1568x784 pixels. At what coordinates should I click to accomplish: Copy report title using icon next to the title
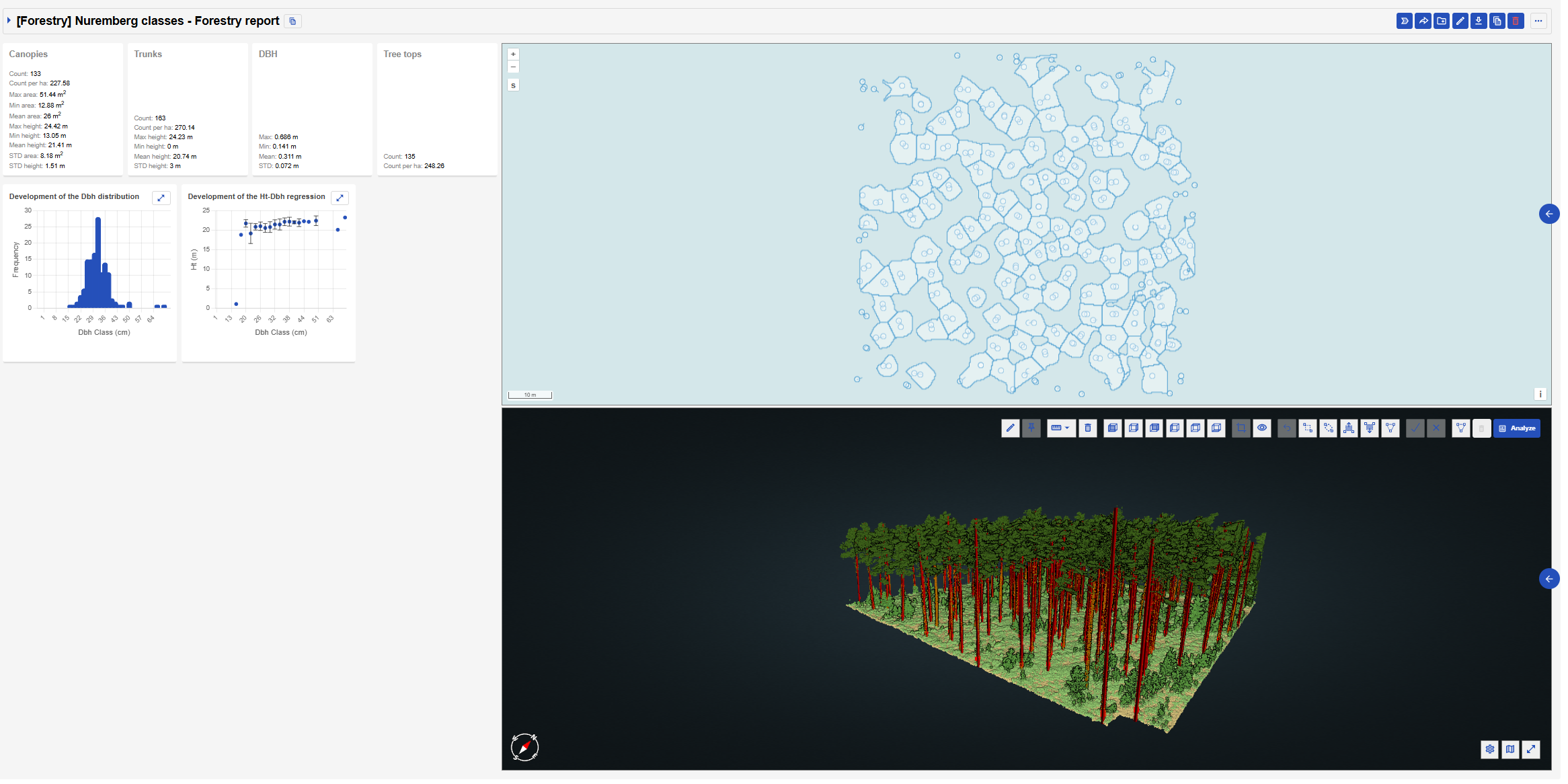[292, 22]
